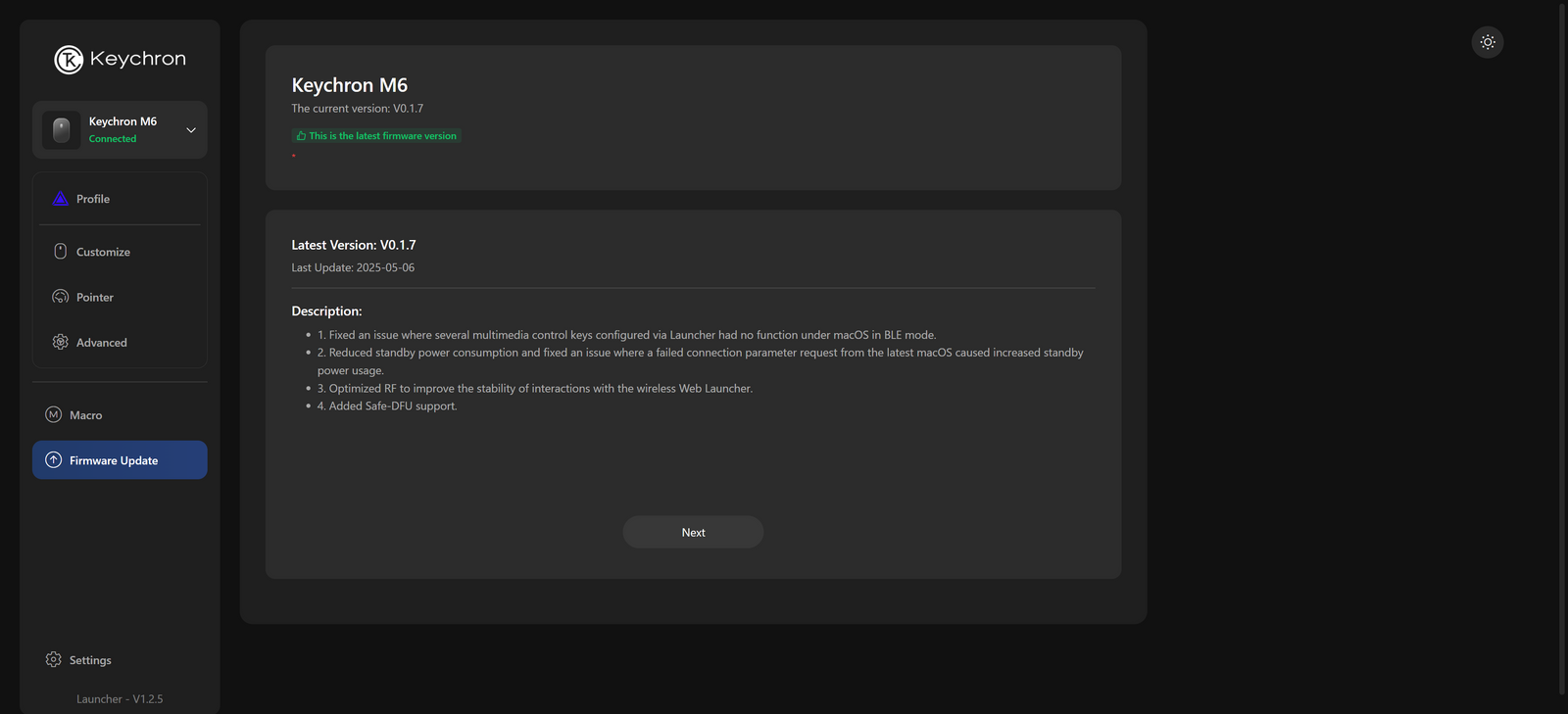Click the Settings gear icon
The image size is (1568, 714).
point(54,659)
